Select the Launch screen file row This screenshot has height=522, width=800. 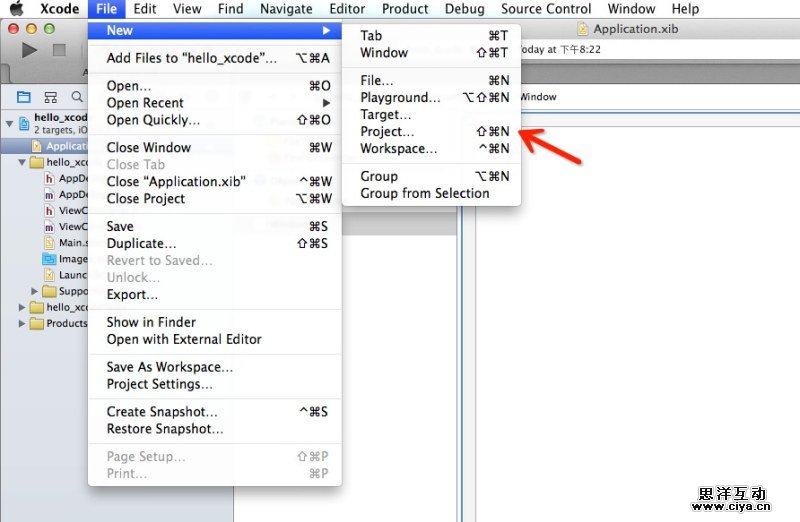(x=44, y=275)
